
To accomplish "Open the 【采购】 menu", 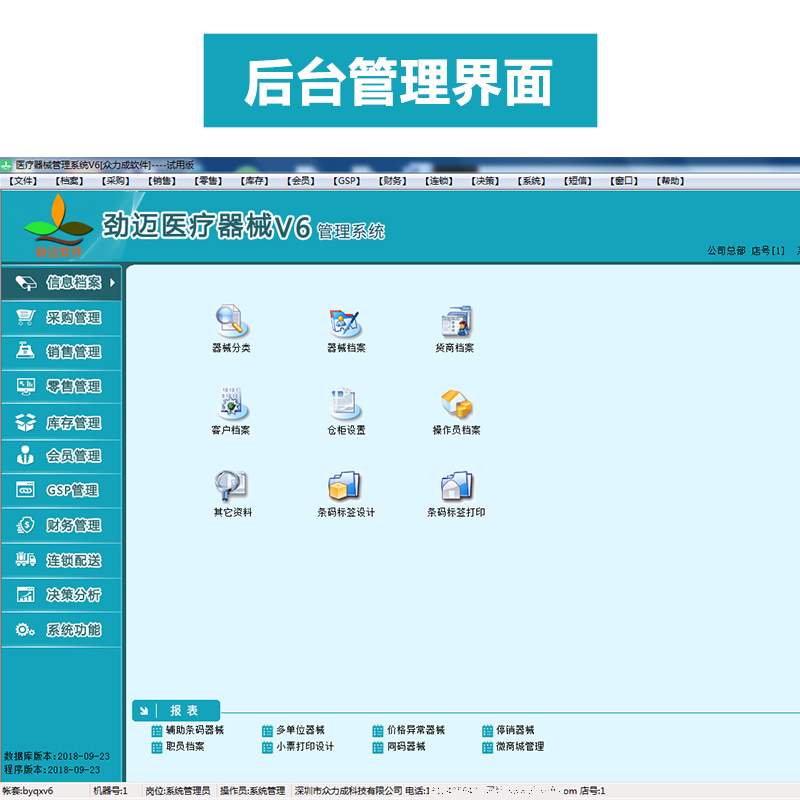I will coord(115,181).
